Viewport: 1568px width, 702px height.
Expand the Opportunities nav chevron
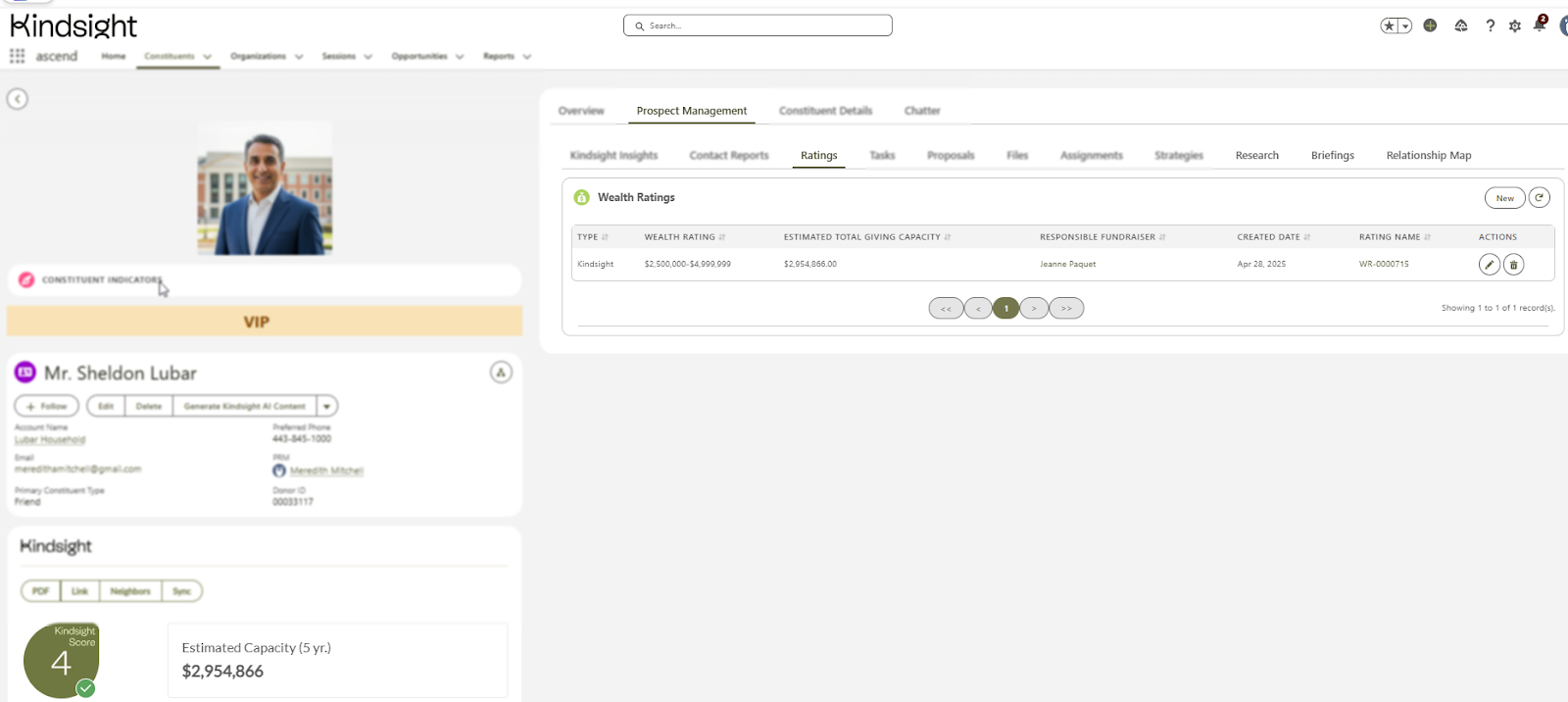coord(460,57)
